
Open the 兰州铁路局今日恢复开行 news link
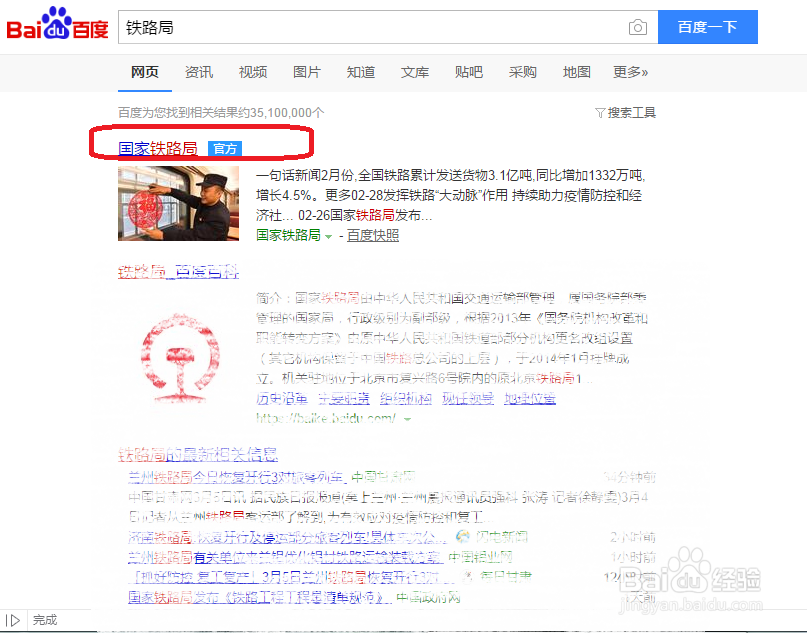click(x=235, y=477)
